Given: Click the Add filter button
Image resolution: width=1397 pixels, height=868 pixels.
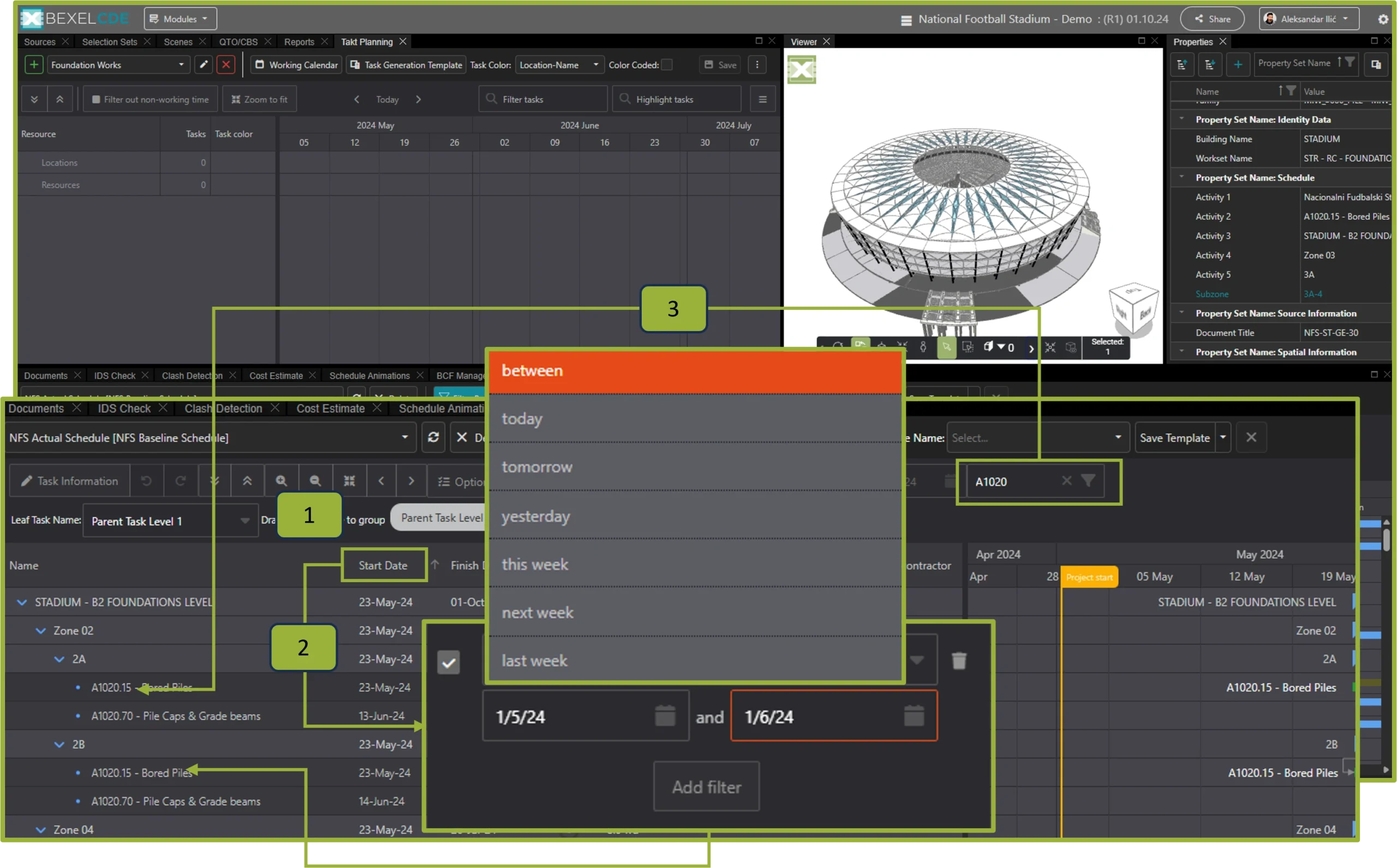Looking at the screenshot, I should tap(706, 787).
